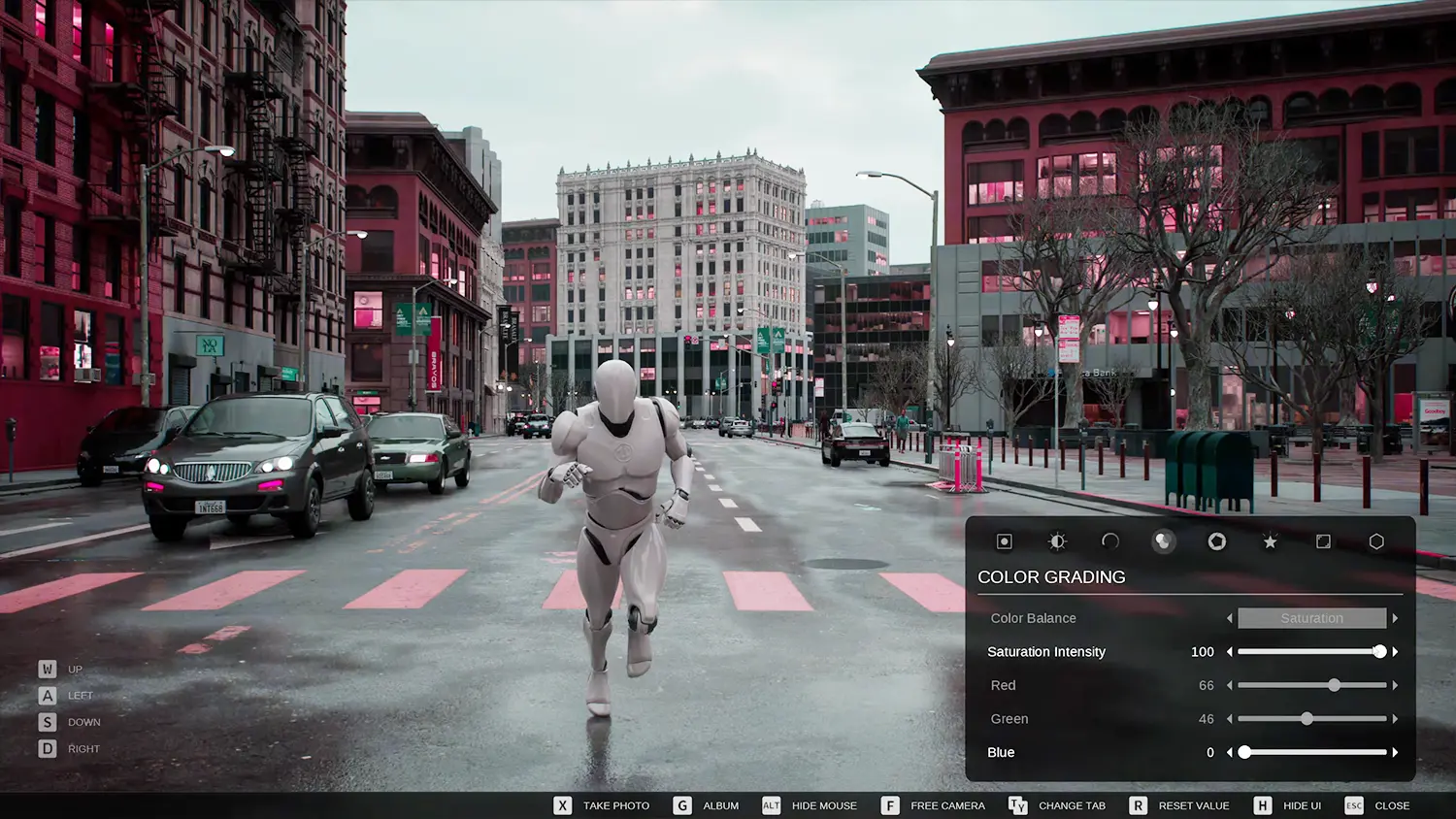Click the COLOR GRADING panel title
This screenshot has height=819, width=1456.
click(1051, 577)
